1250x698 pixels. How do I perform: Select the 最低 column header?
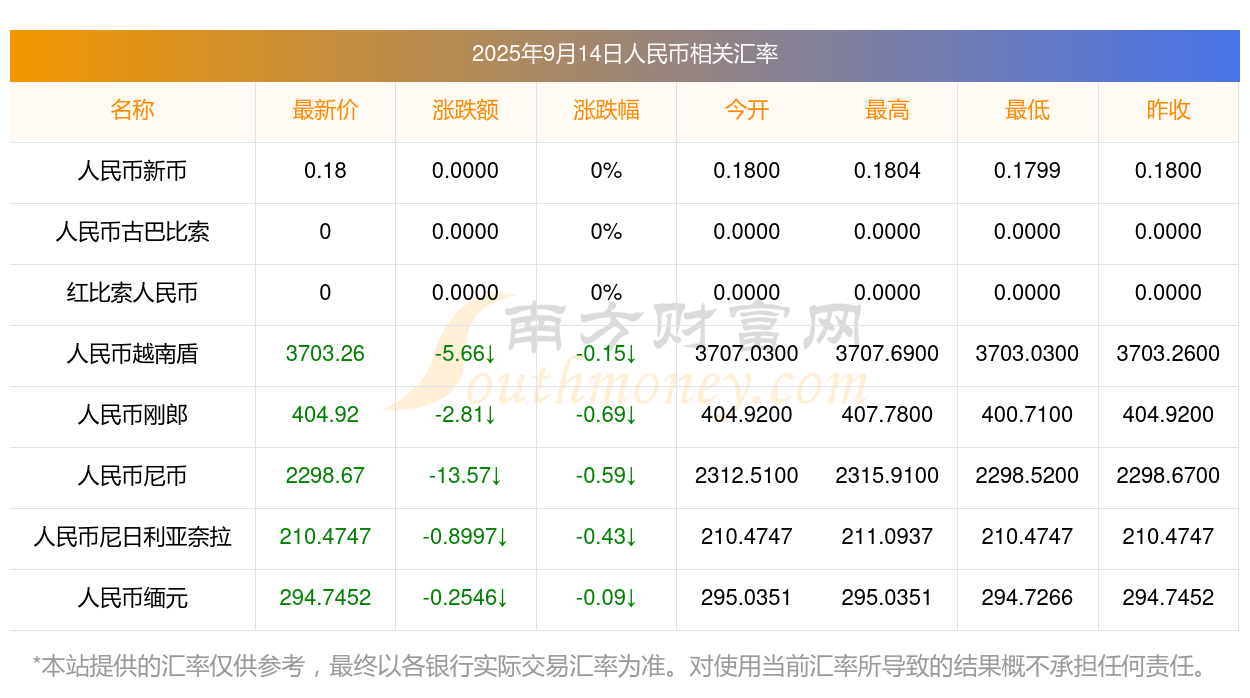point(1027,110)
